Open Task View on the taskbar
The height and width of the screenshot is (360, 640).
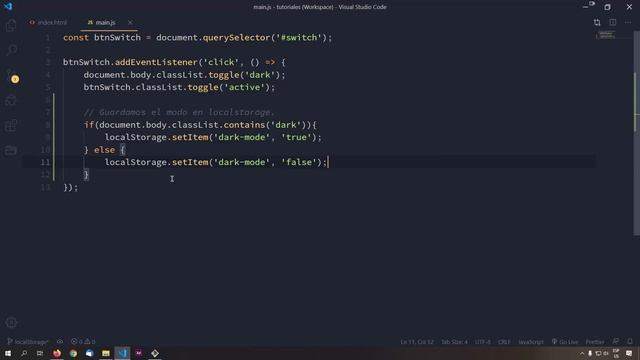point(40,353)
